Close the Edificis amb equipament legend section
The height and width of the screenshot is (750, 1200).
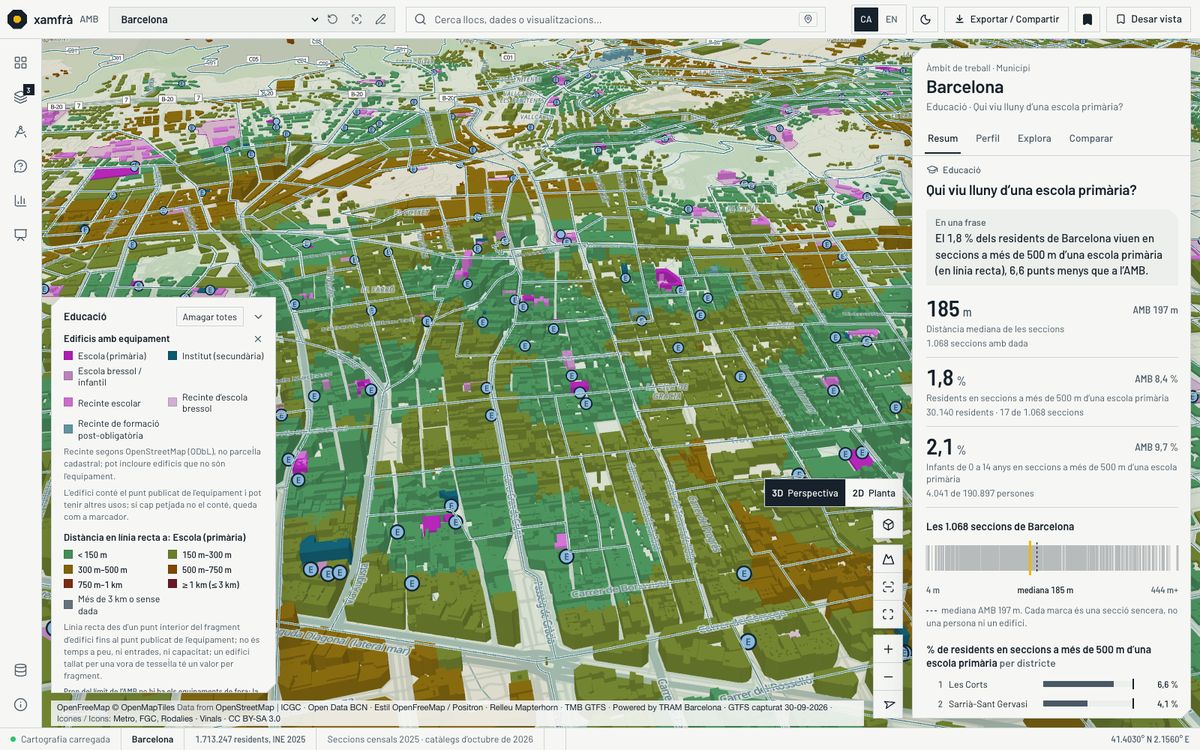pyautogui.click(x=258, y=339)
